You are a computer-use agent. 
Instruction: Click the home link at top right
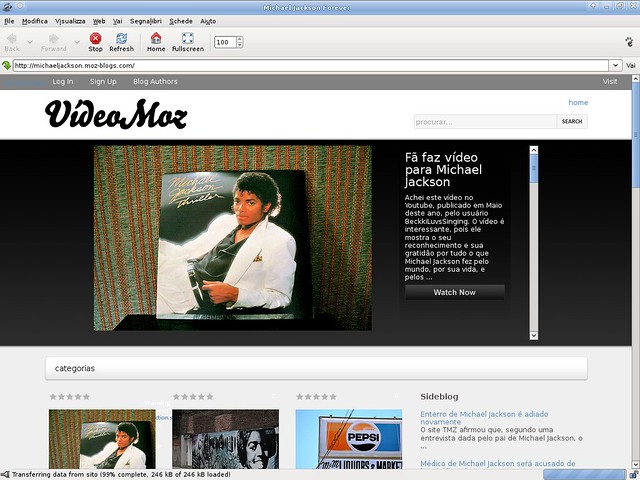pos(578,102)
